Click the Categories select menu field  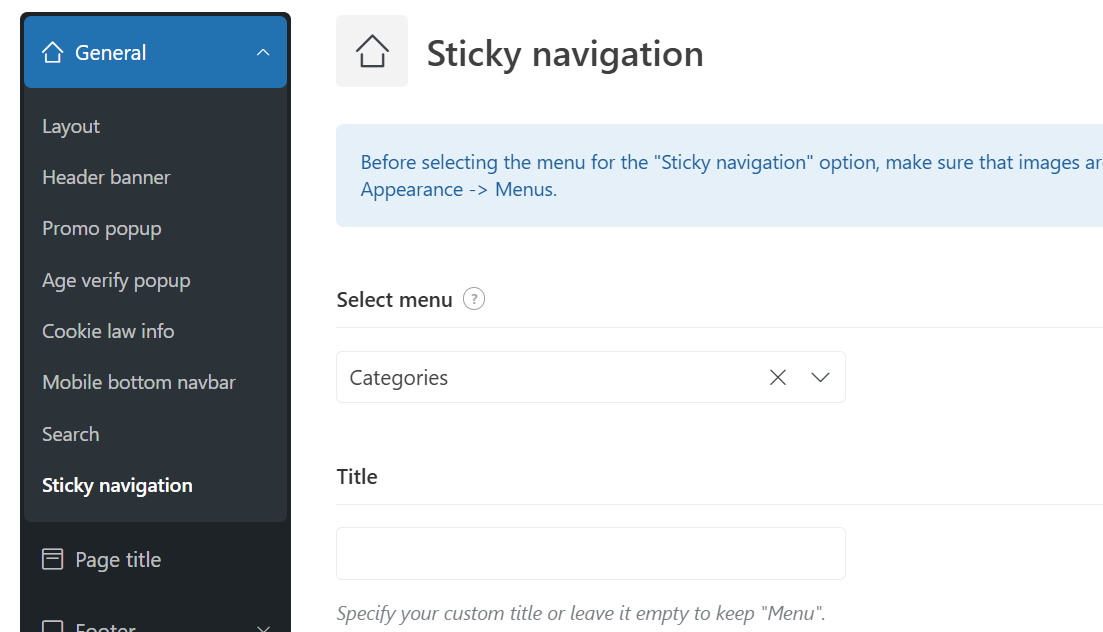591,377
